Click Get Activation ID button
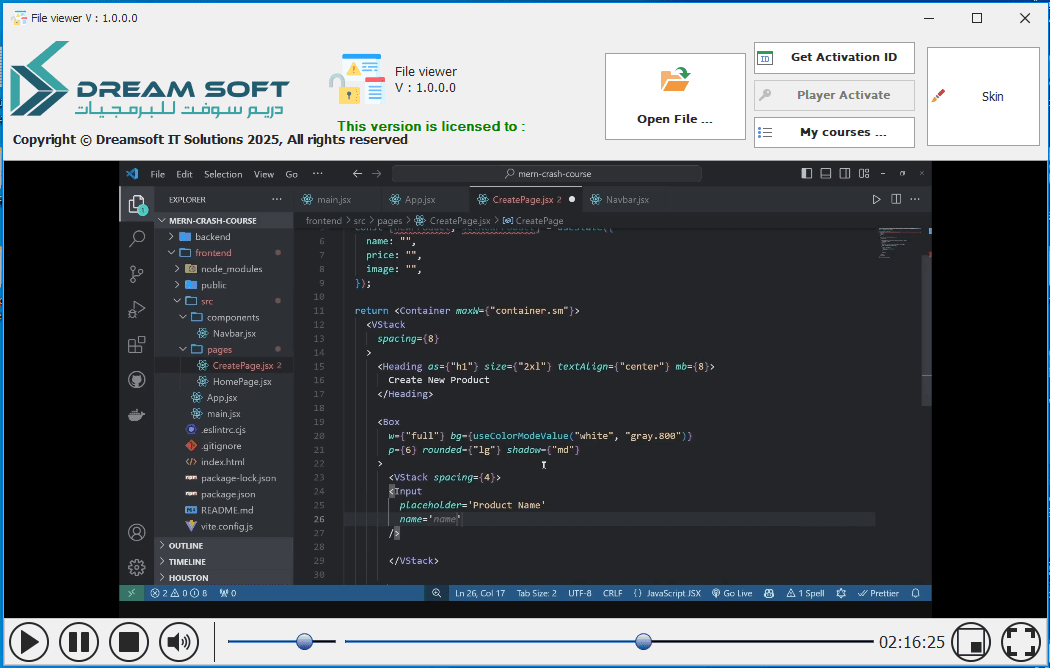The width and height of the screenshot is (1050, 668). 834,58
